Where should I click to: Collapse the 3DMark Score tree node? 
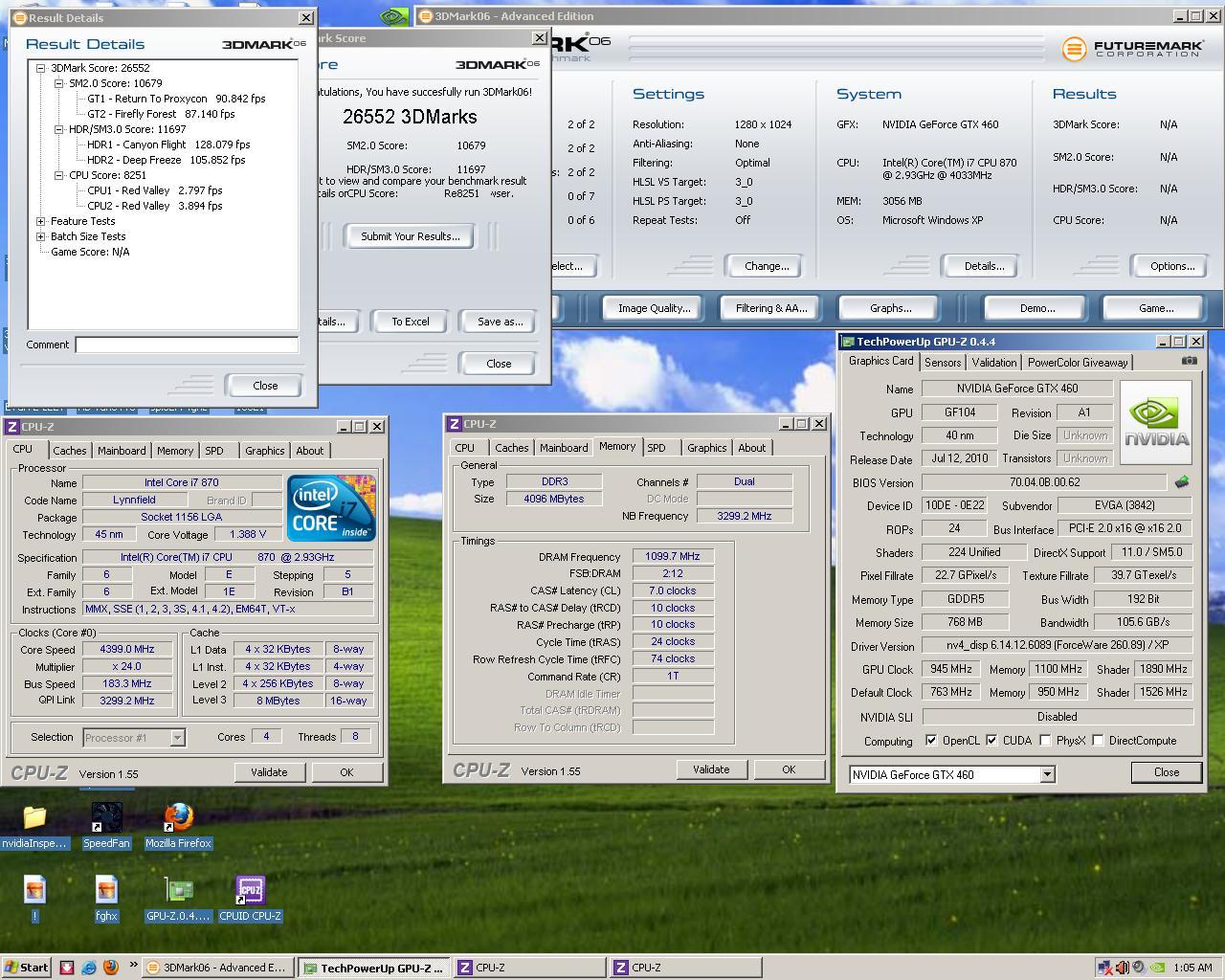pos(41,68)
